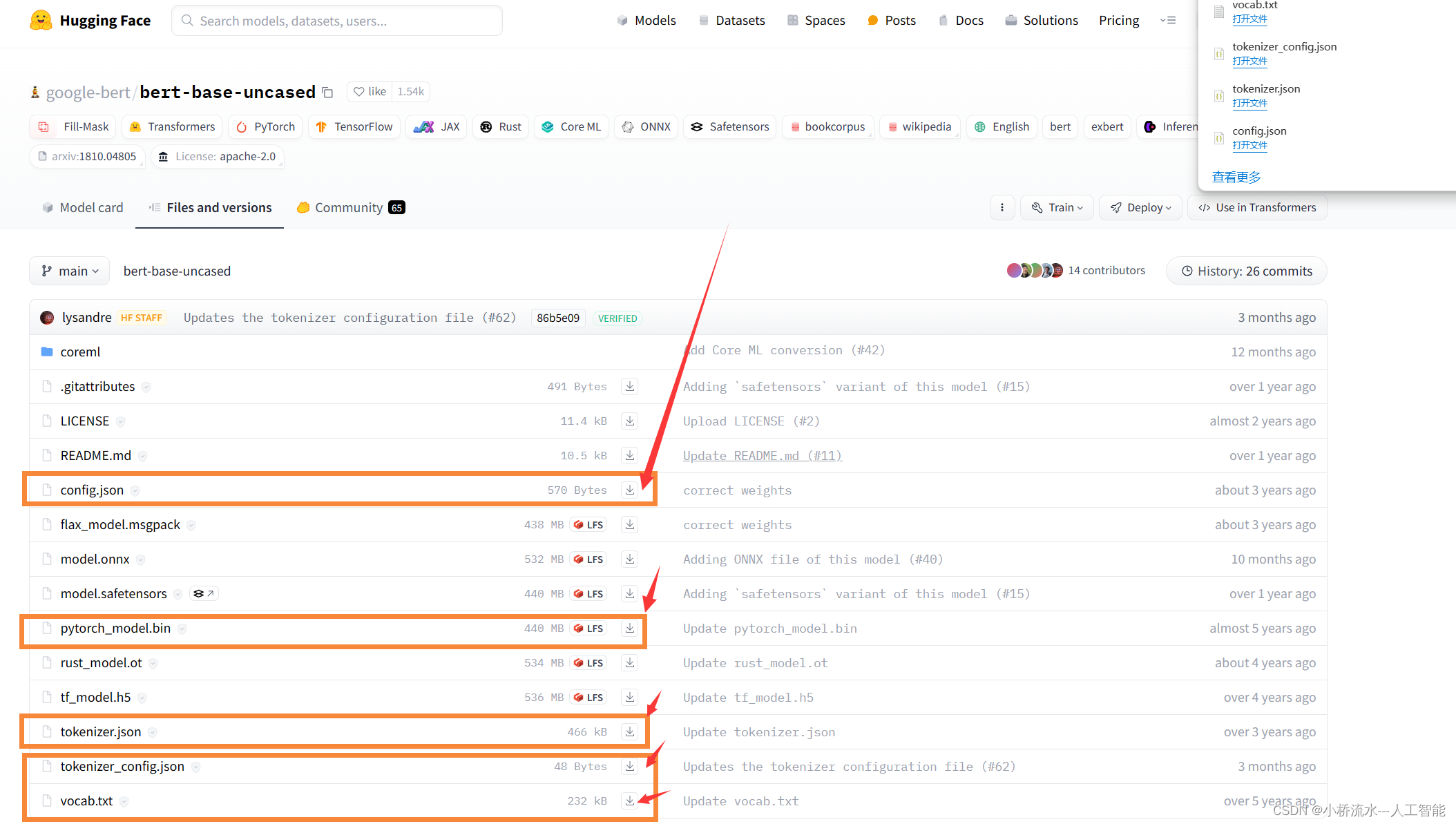Expand the main branch dropdown
The image size is (1456, 824).
tap(70, 271)
